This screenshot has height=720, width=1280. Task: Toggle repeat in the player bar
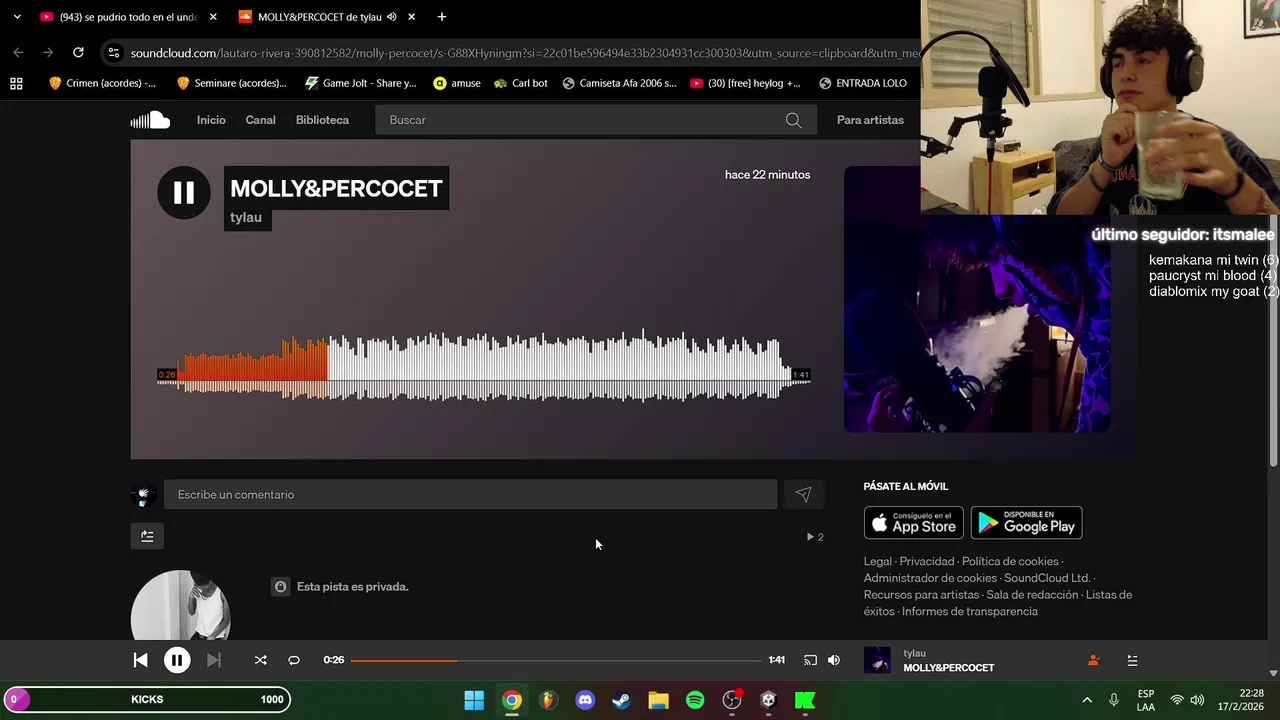coord(294,660)
